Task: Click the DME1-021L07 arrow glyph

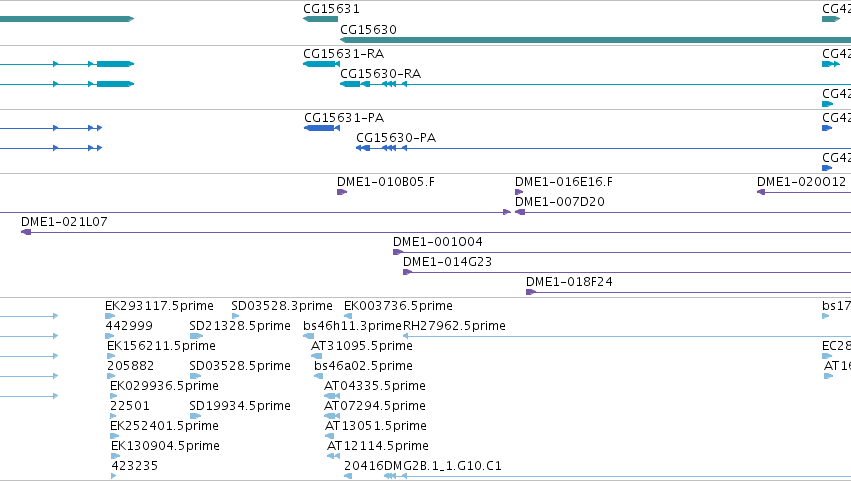Action: pos(26,232)
